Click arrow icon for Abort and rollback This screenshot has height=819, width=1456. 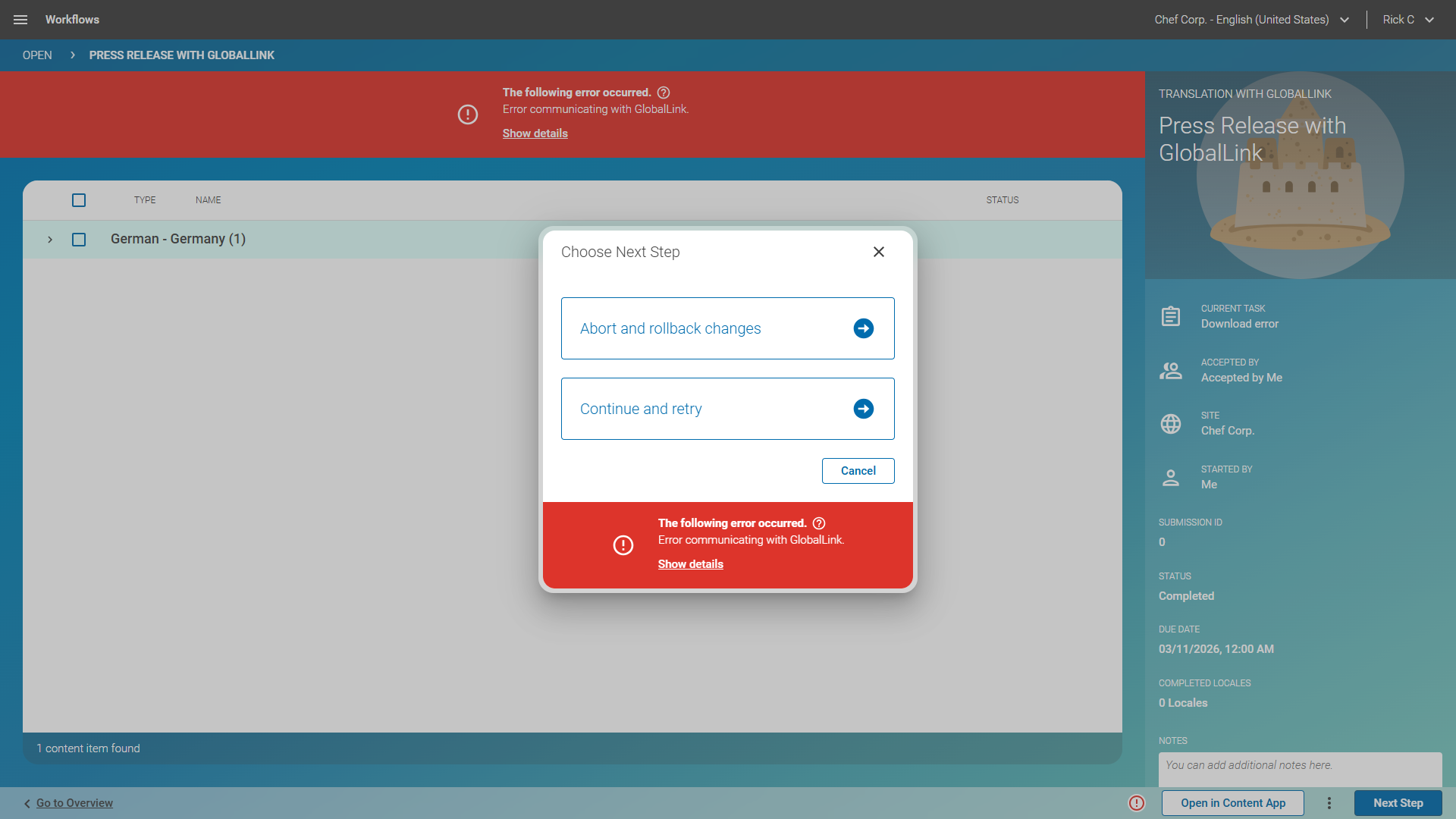[863, 328]
